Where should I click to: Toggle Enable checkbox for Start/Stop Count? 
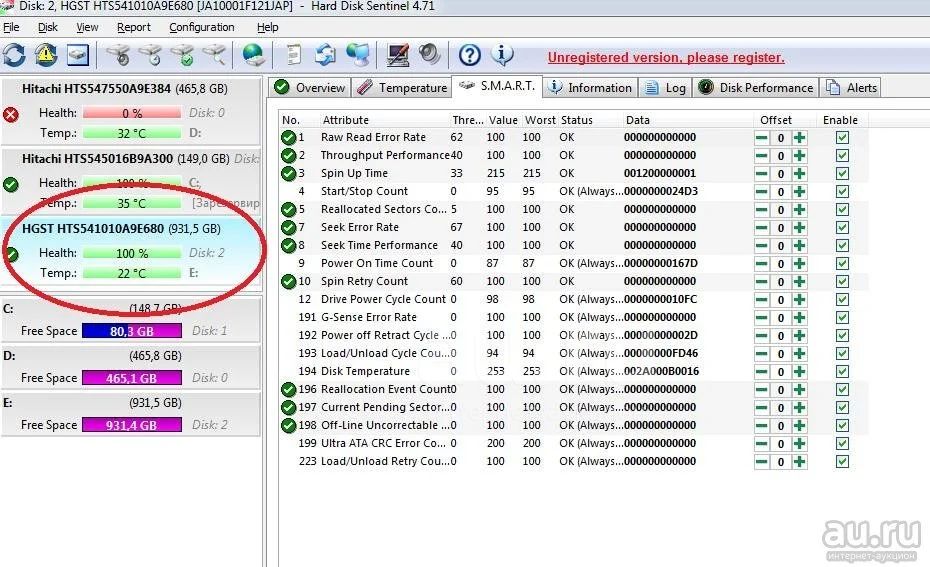[x=842, y=192]
